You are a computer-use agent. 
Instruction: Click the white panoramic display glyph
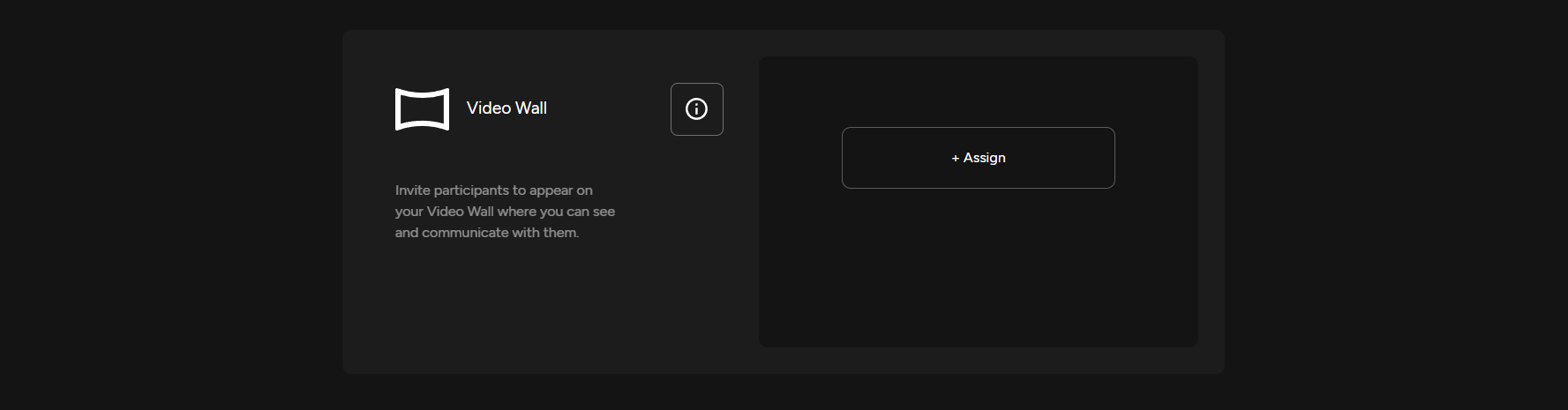pyautogui.click(x=422, y=109)
